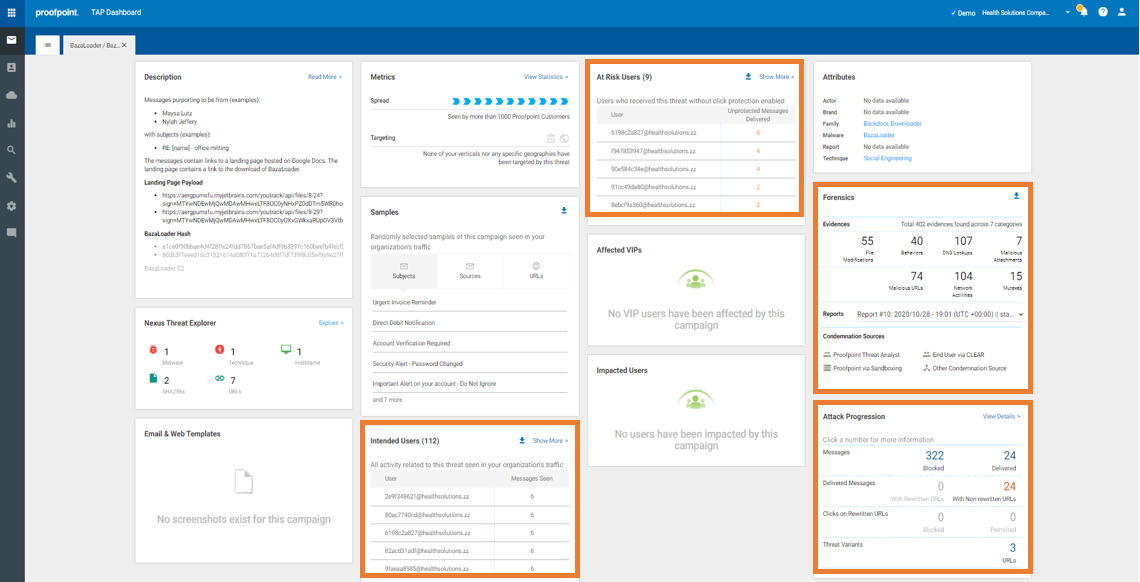Toggle the Demo checkbox
The width and height of the screenshot is (1140, 582).
point(954,13)
